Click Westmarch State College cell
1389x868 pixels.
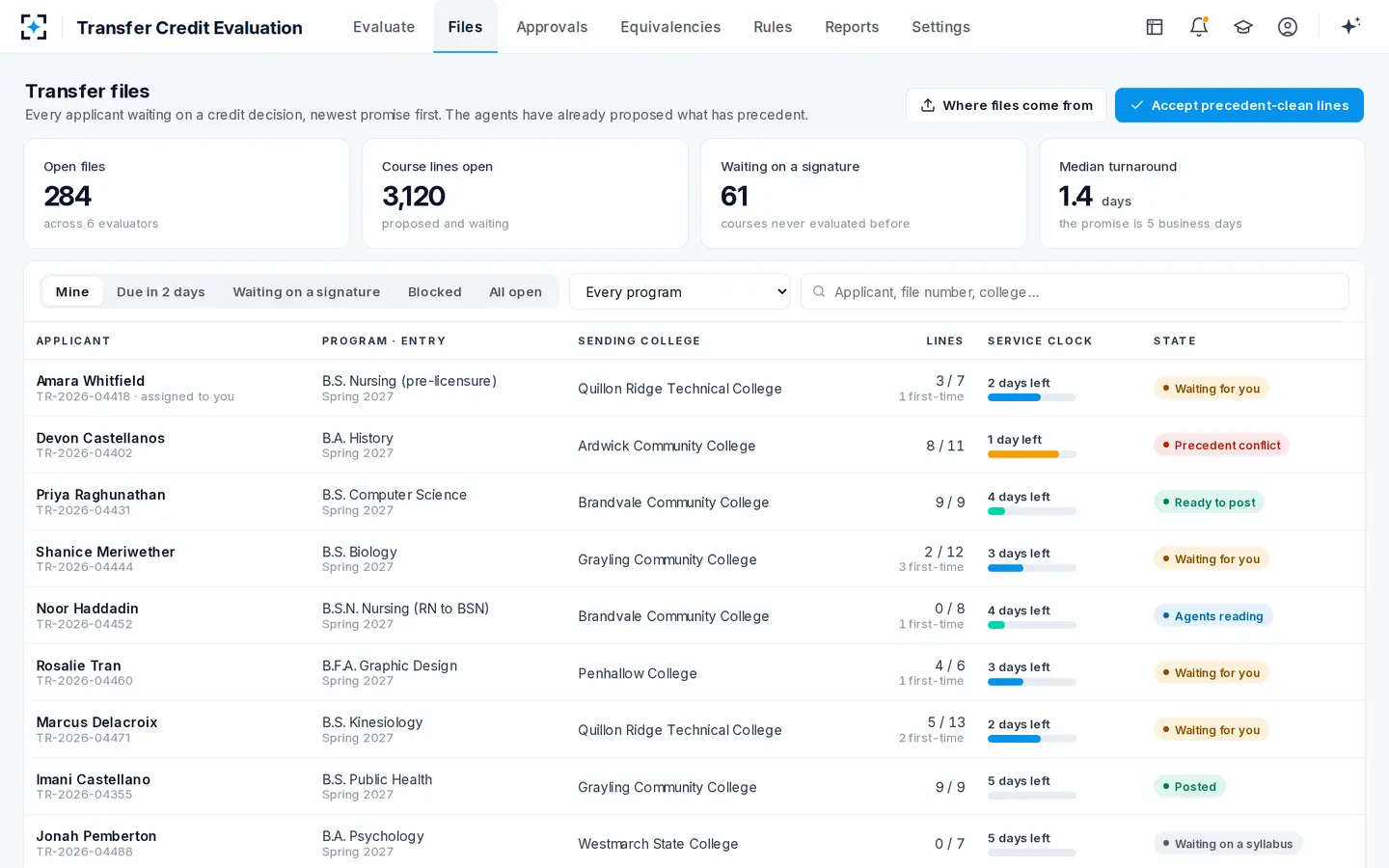[658, 843]
